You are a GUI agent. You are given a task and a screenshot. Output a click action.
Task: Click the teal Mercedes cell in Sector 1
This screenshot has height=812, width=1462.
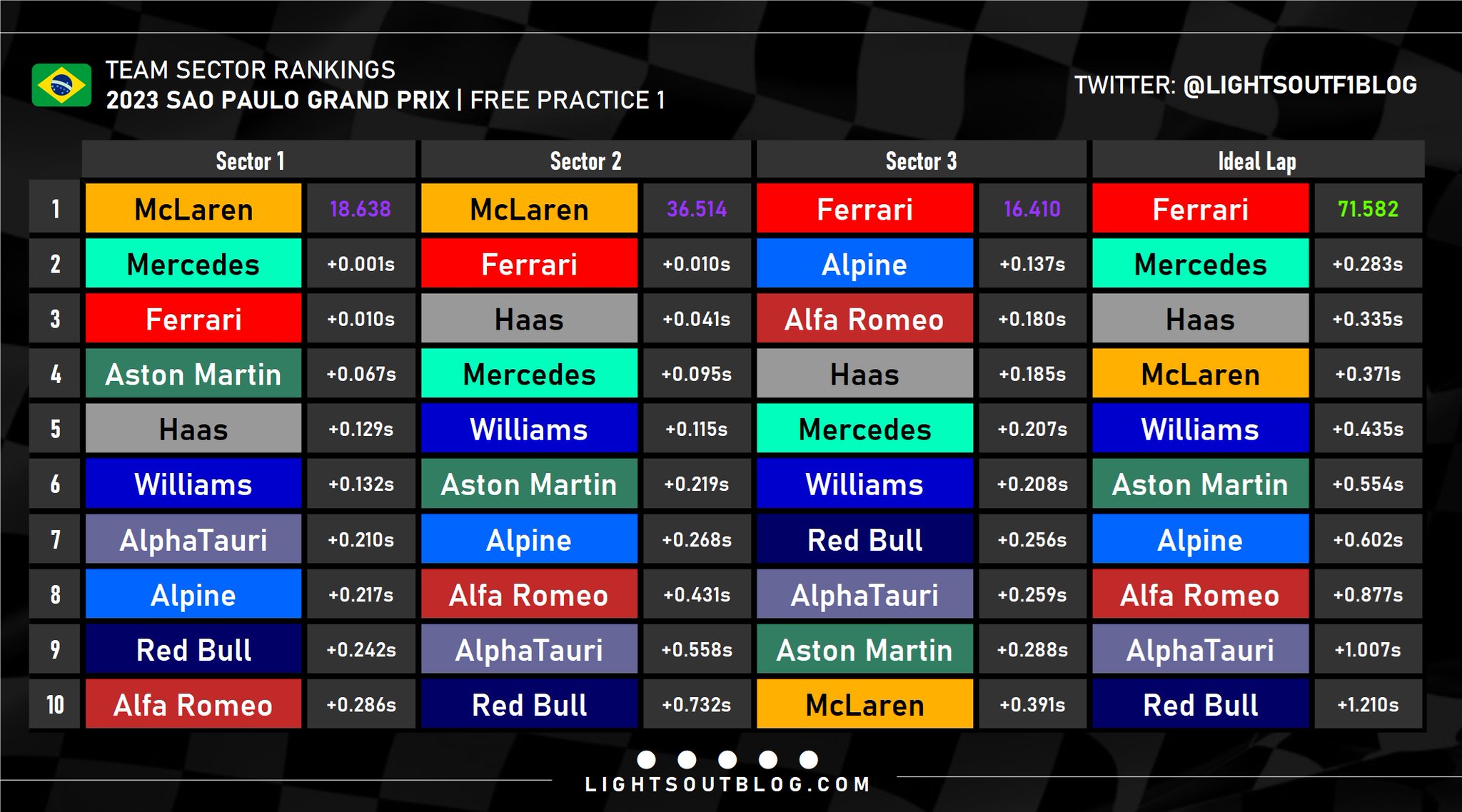point(193,264)
